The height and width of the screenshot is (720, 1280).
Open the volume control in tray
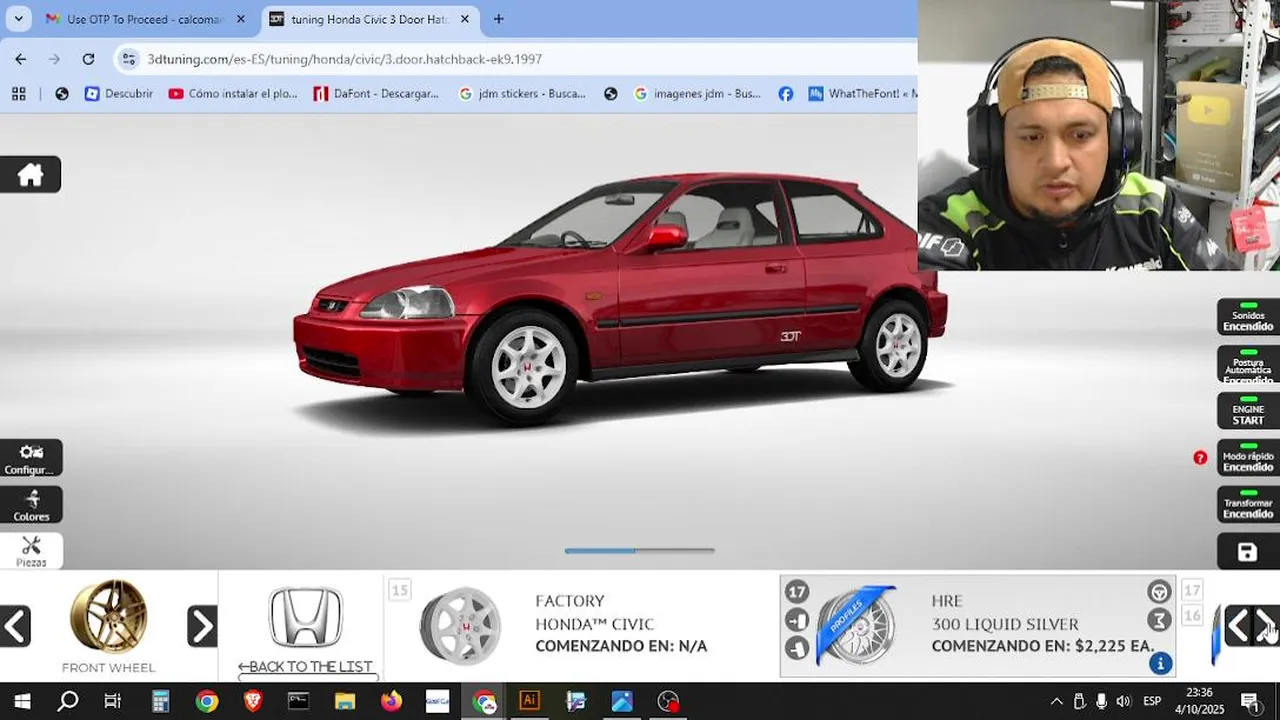(1123, 701)
